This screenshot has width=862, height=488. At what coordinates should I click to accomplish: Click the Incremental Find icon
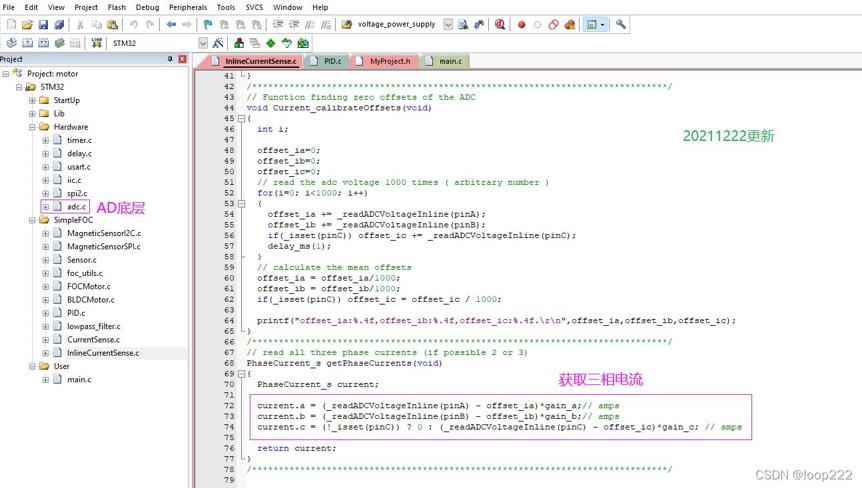coord(479,24)
